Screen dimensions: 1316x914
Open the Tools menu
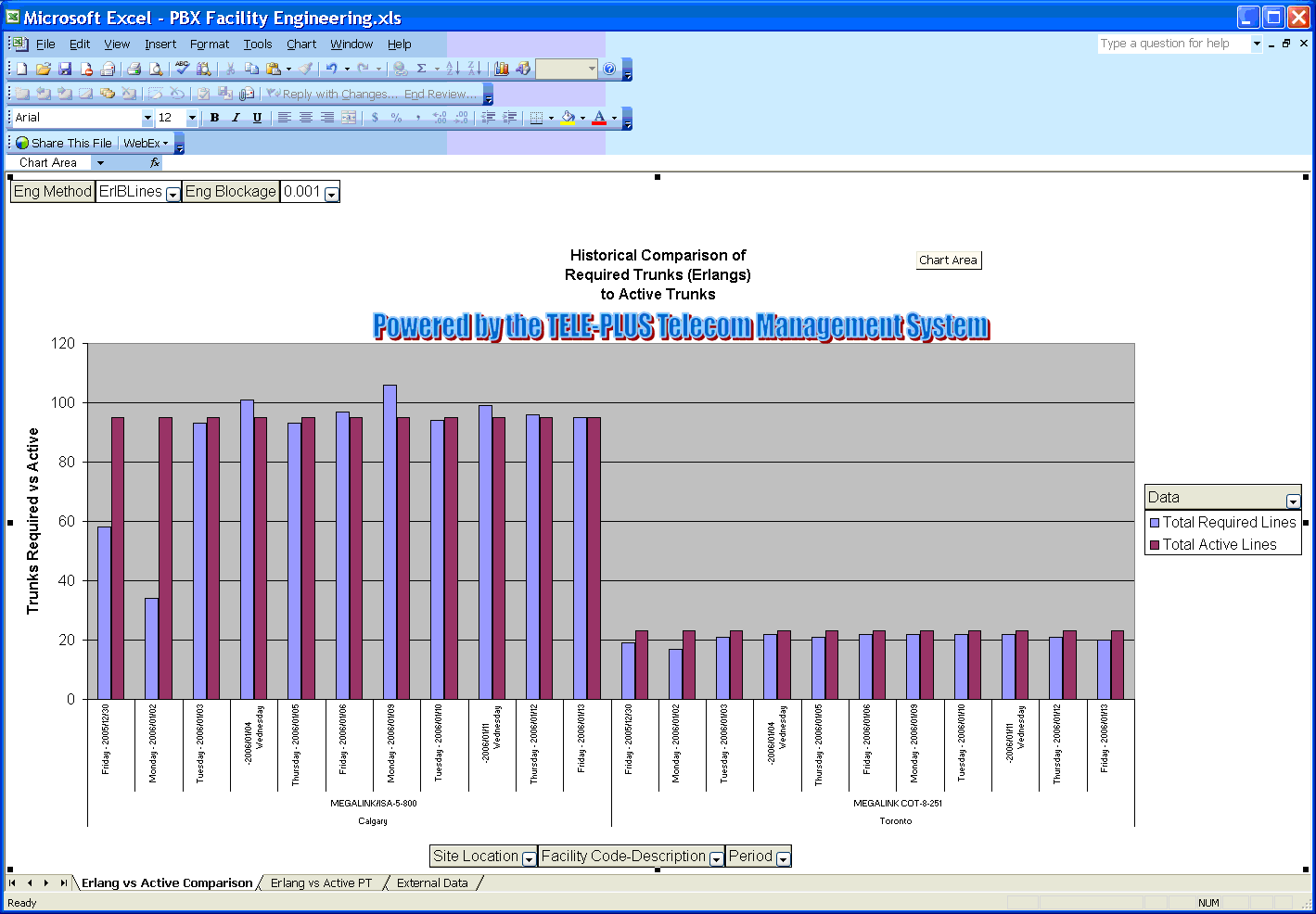258,44
